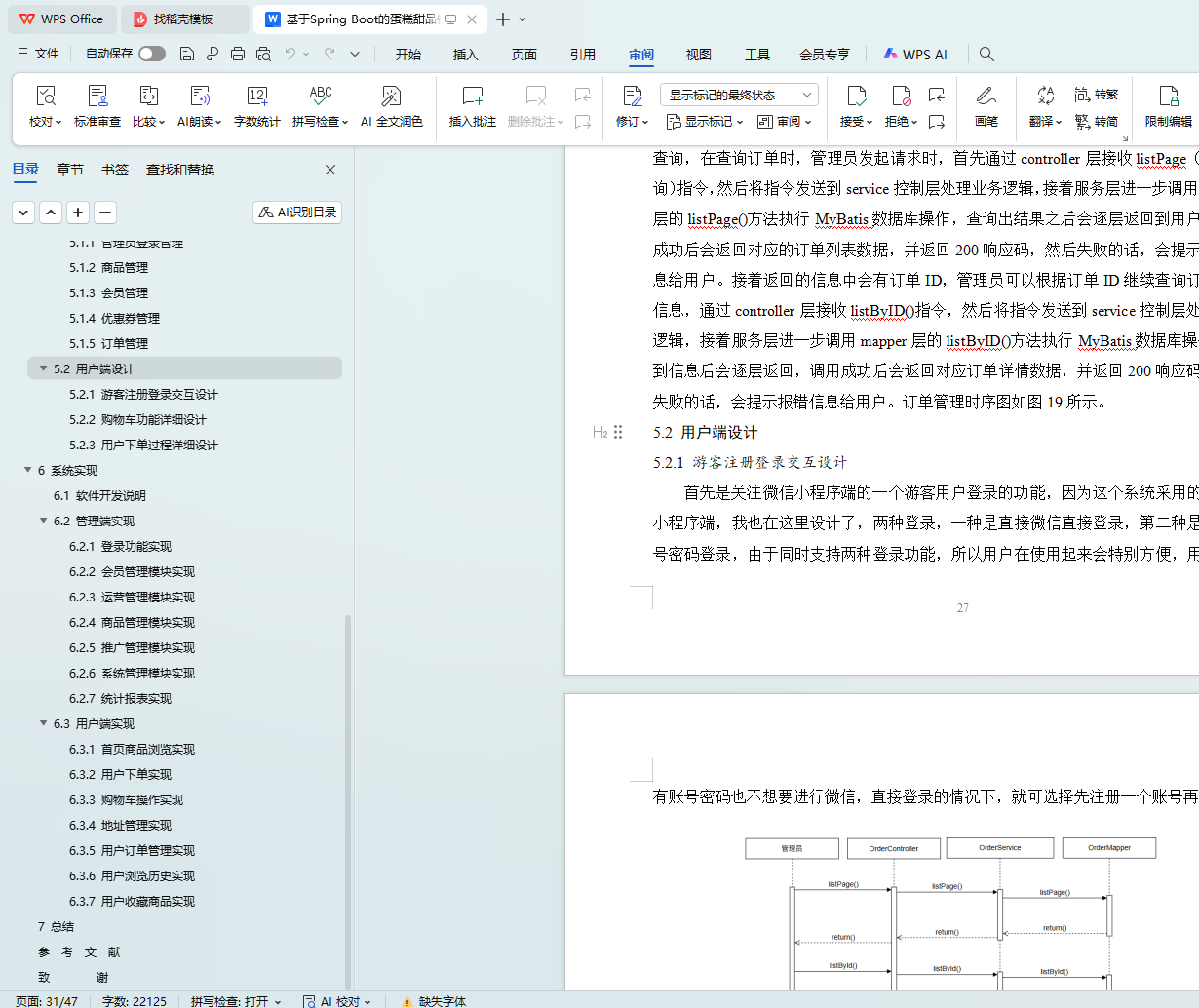
Task: Open the 找稻壳模板 tab
Action: pos(182,19)
